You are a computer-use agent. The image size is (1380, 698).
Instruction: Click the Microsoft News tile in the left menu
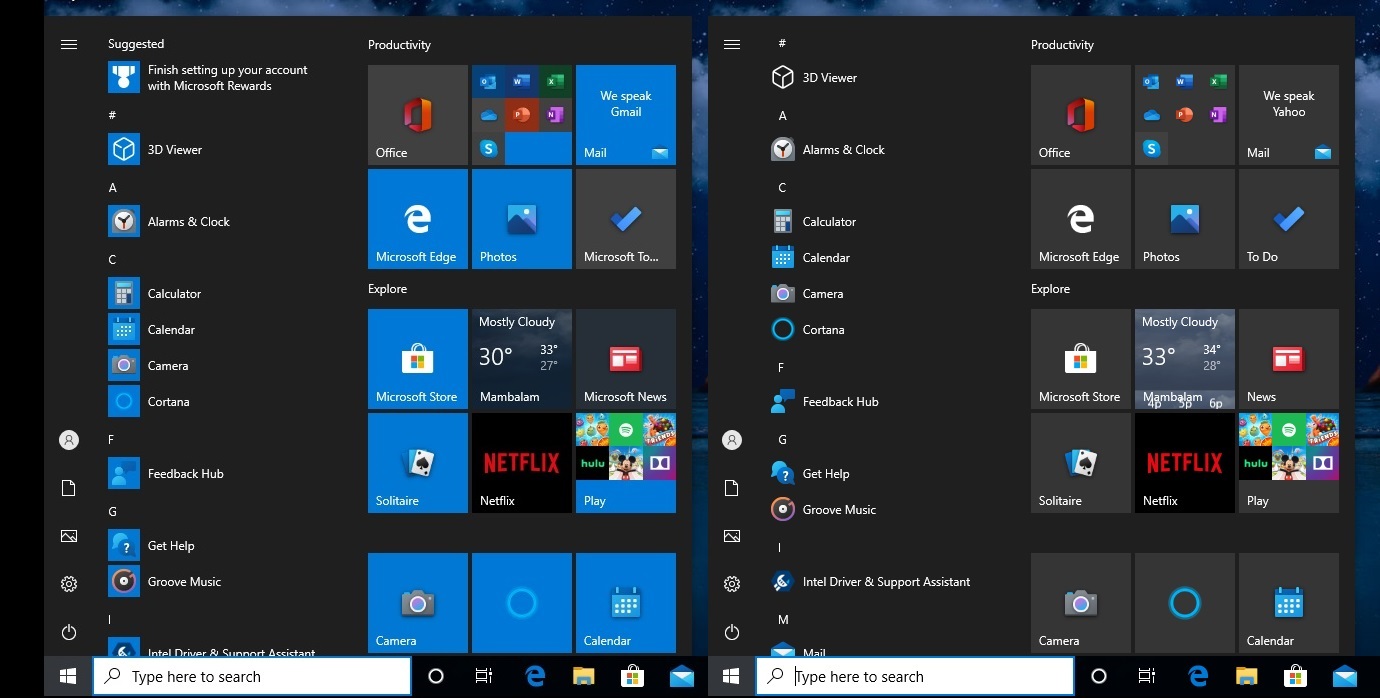point(625,359)
